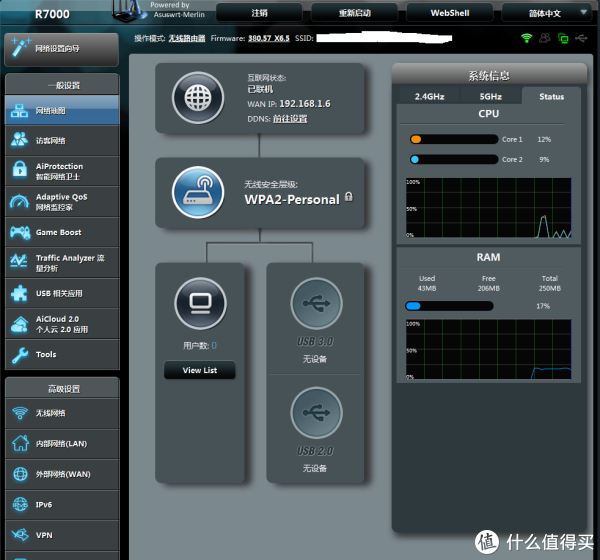Click the WebShell button

click(450, 13)
